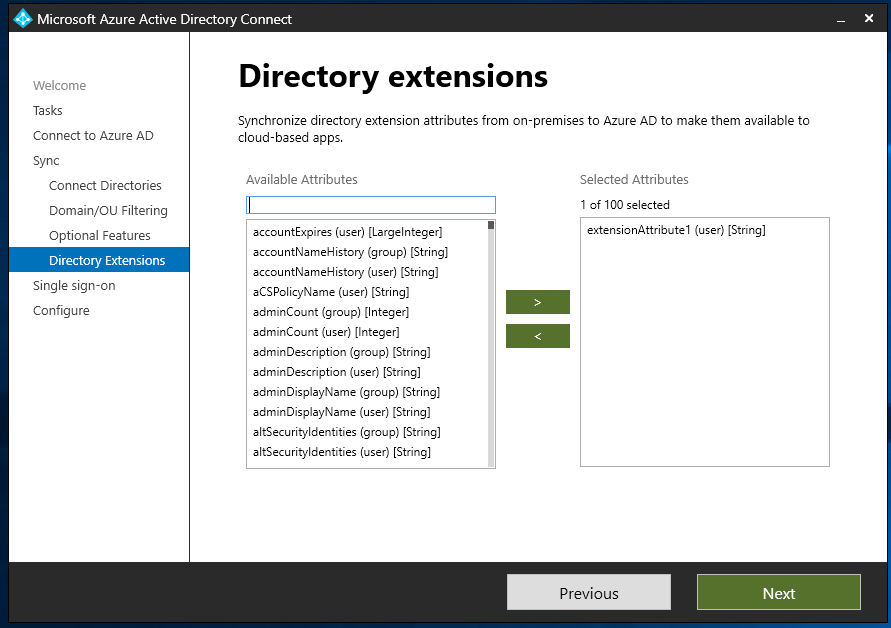
Task: Click the remove attribute < arrow button
Action: (x=537, y=336)
